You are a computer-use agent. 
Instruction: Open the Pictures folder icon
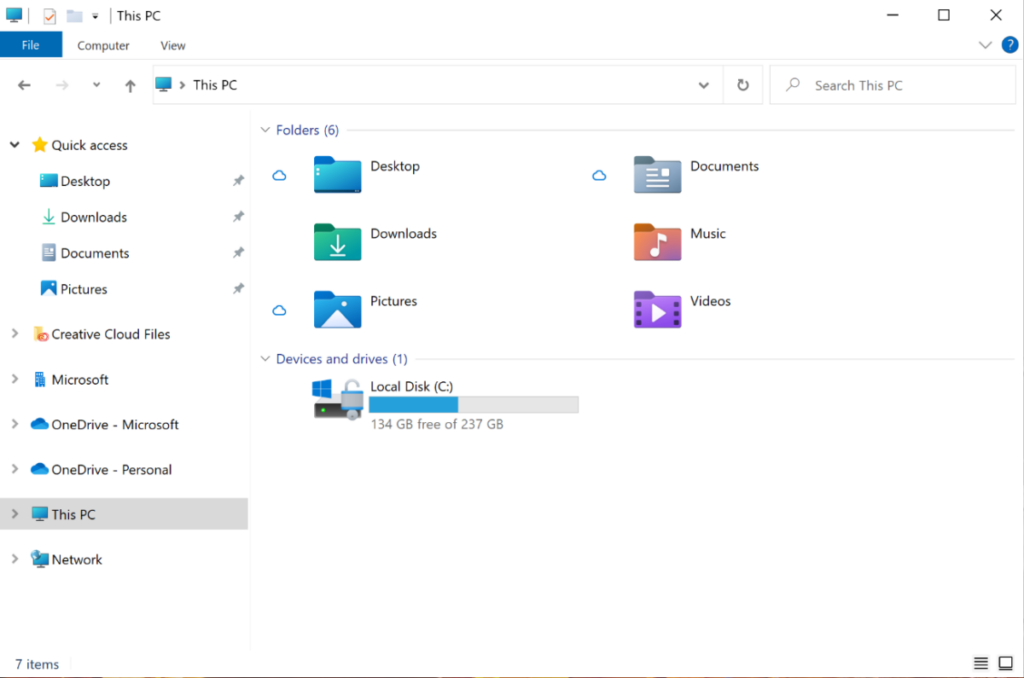pos(337,309)
